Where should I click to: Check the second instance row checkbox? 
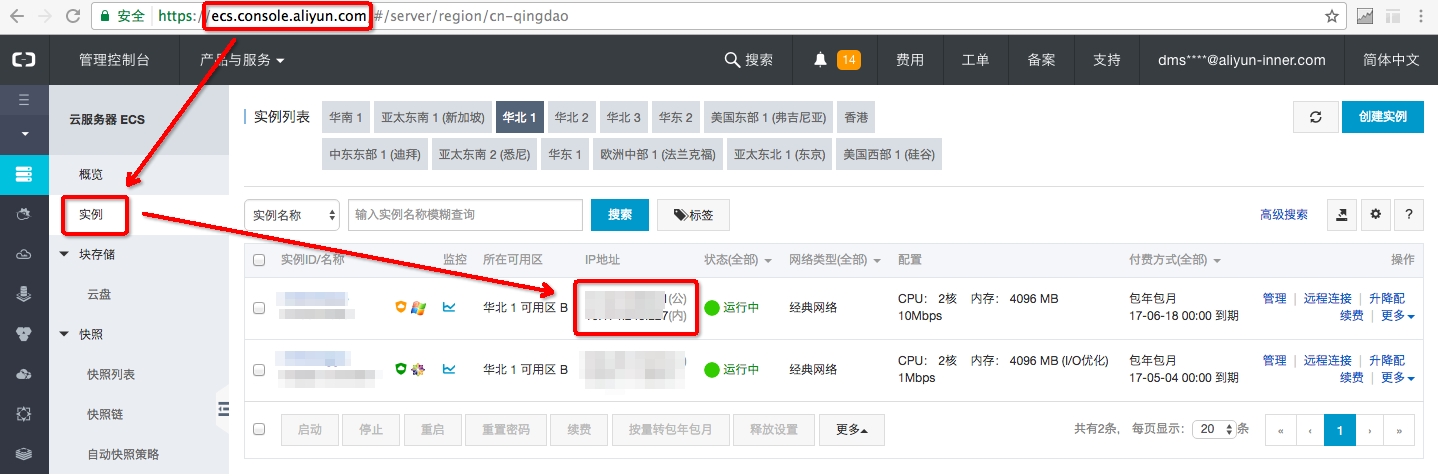click(259, 370)
